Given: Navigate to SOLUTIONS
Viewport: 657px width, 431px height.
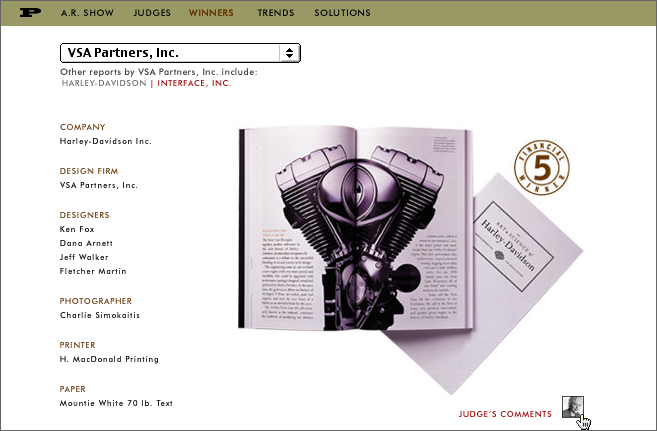Looking at the screenshot, I should (x=342, y=13).
